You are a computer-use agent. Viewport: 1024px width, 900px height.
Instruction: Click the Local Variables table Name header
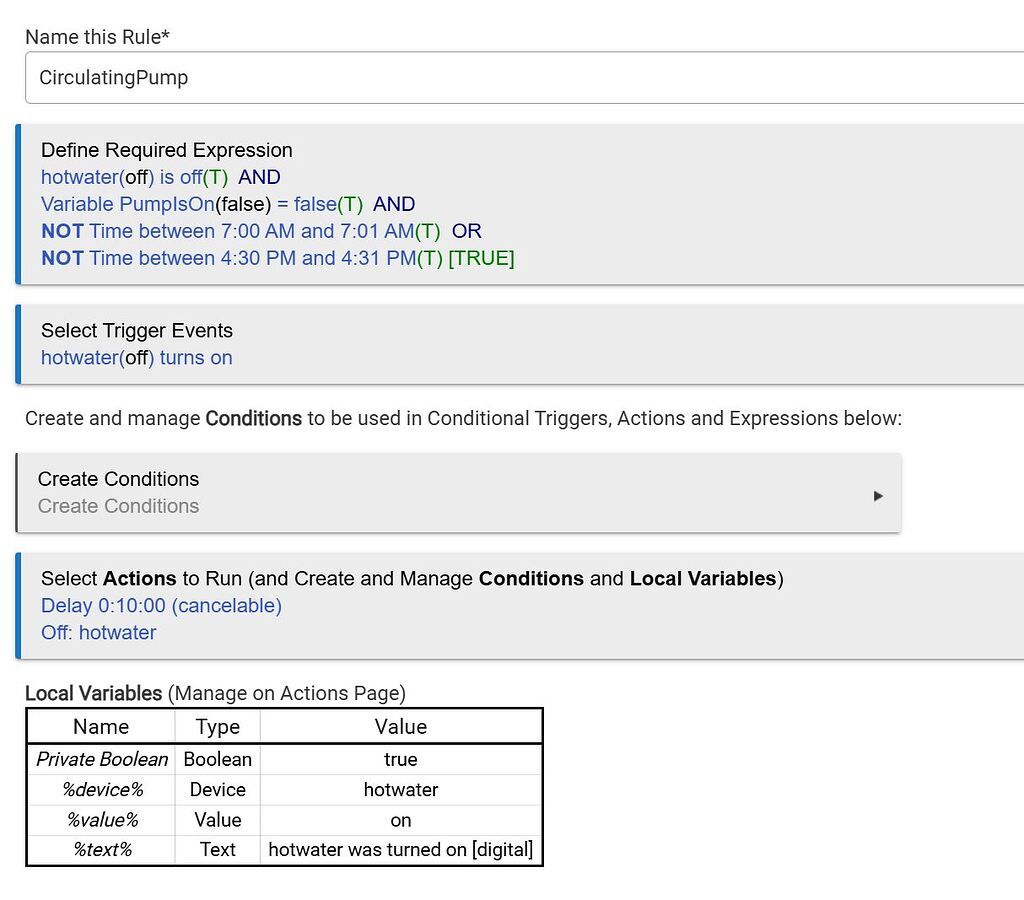coord(101,726)
